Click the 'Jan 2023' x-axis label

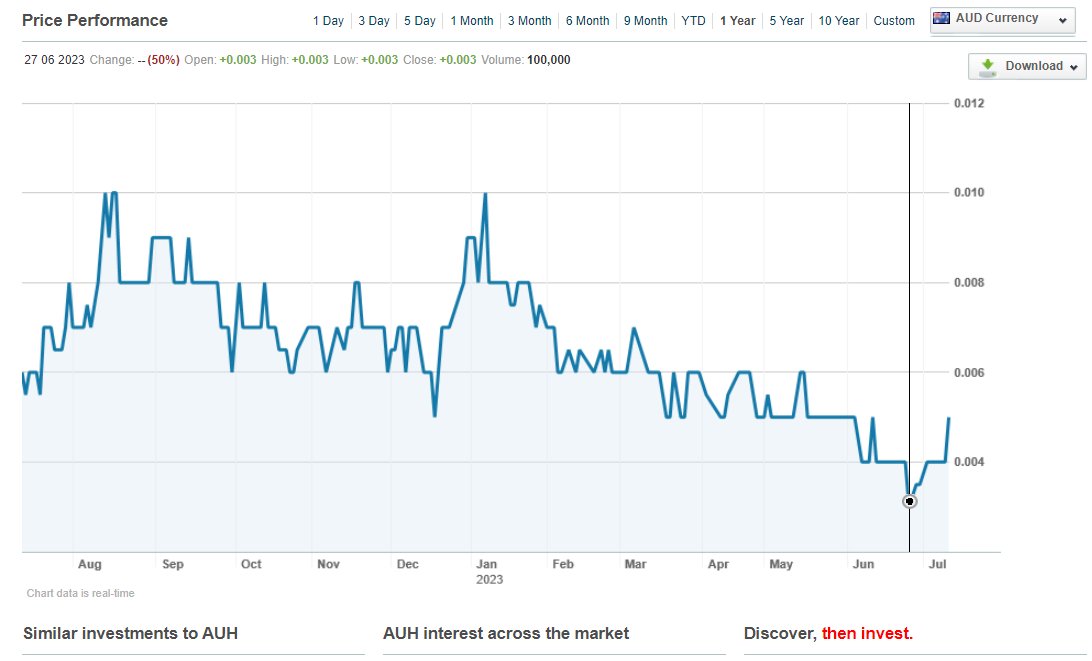[489, 572]
